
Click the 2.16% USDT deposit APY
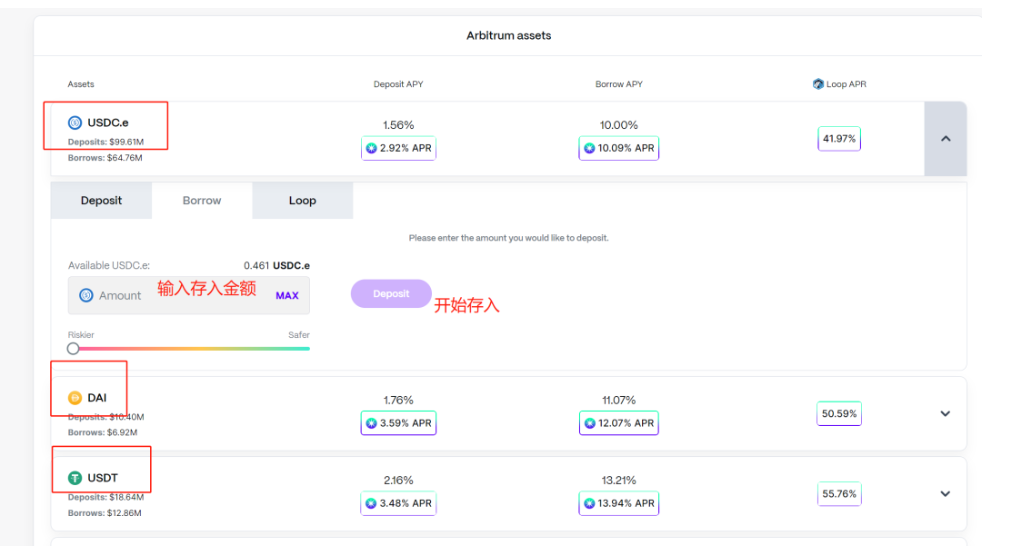398,480
